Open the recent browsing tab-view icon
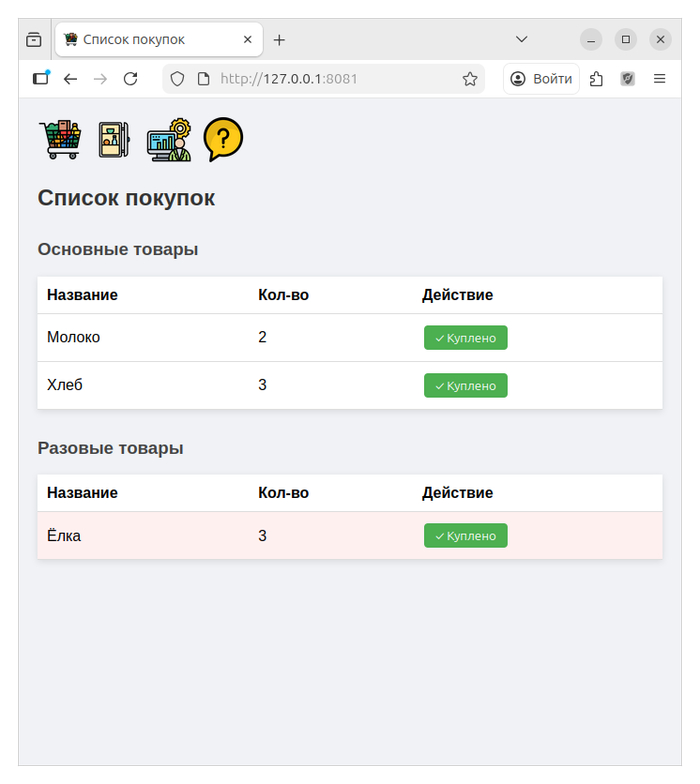 [34, 40]
